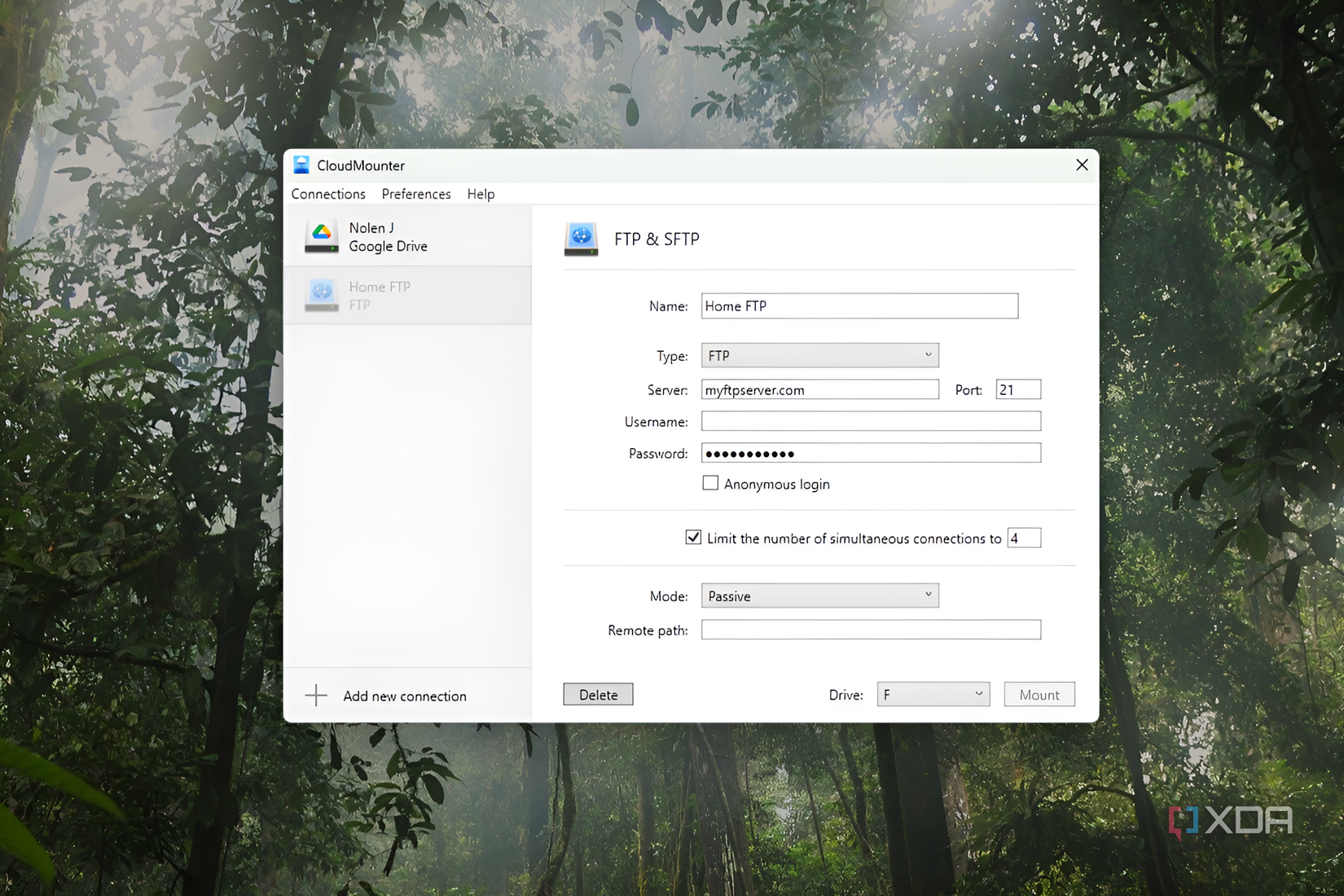Enable the Anonymous login checkbox
1344x896 pixels.
click(710, 482)
